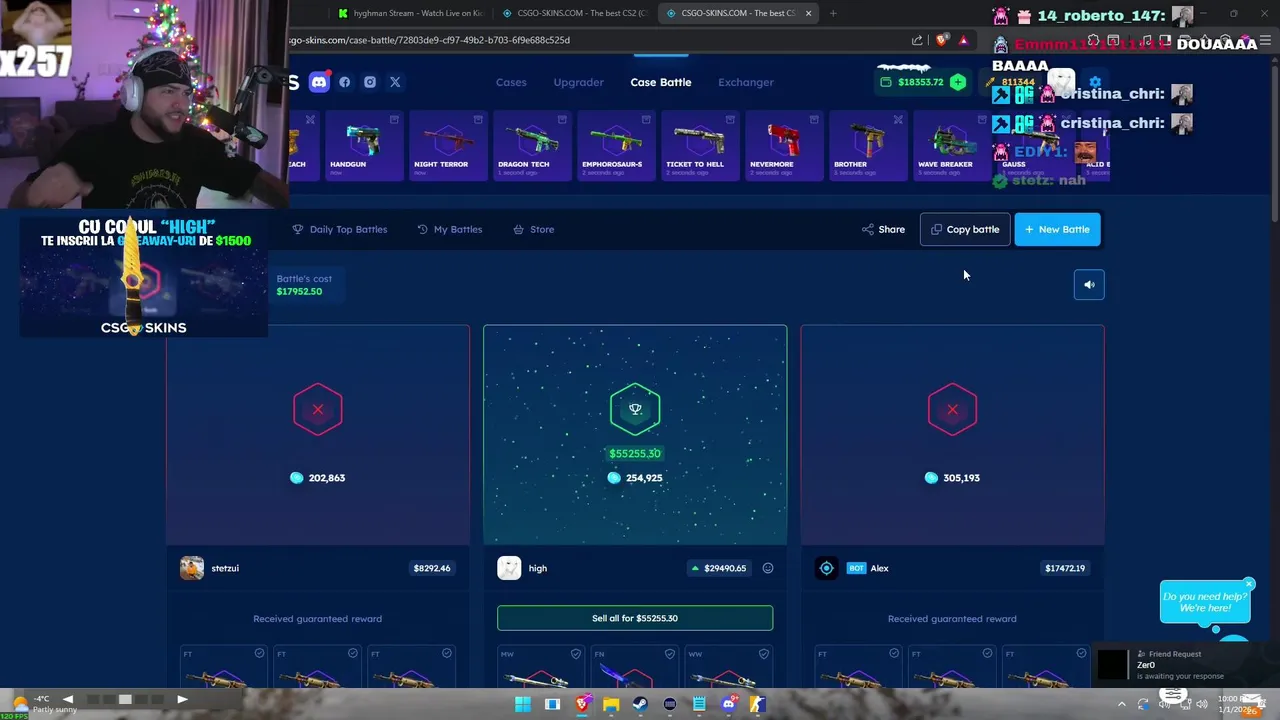Click the Emphorosaur-S live drop card

[x=614, y=146]
